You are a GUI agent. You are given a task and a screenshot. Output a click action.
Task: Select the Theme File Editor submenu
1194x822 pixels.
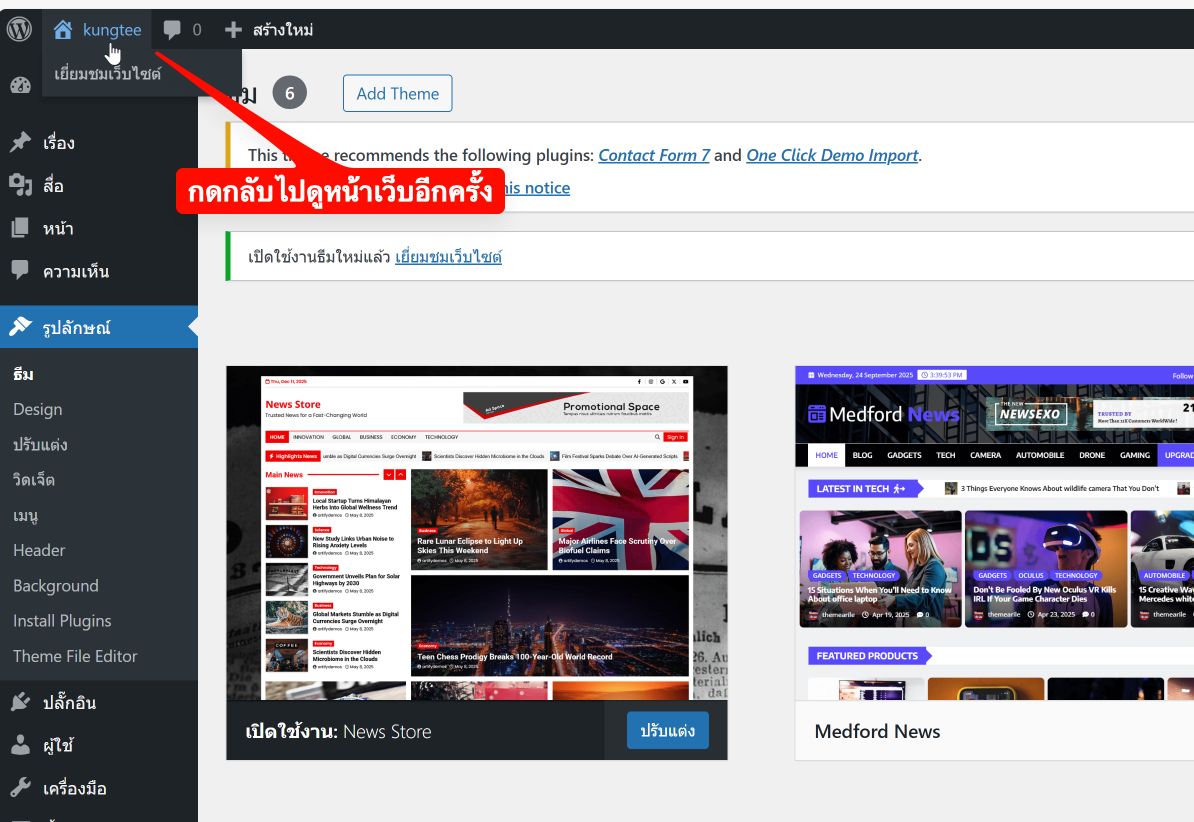pyautogui.click(x=75, y=656)
